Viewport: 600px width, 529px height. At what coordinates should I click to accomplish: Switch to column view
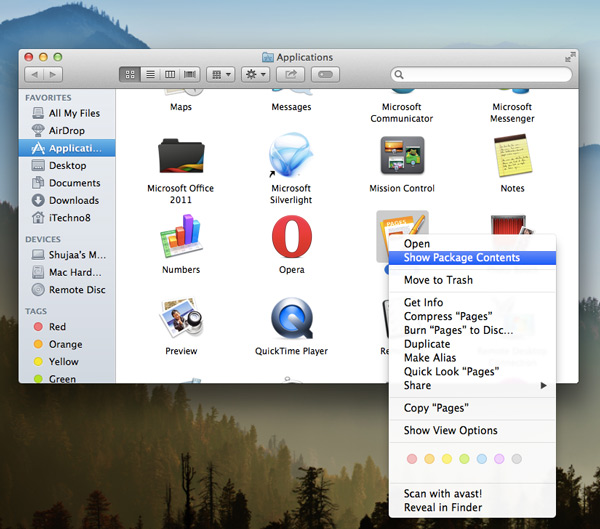pyautogui.click(x=170, y=75)
